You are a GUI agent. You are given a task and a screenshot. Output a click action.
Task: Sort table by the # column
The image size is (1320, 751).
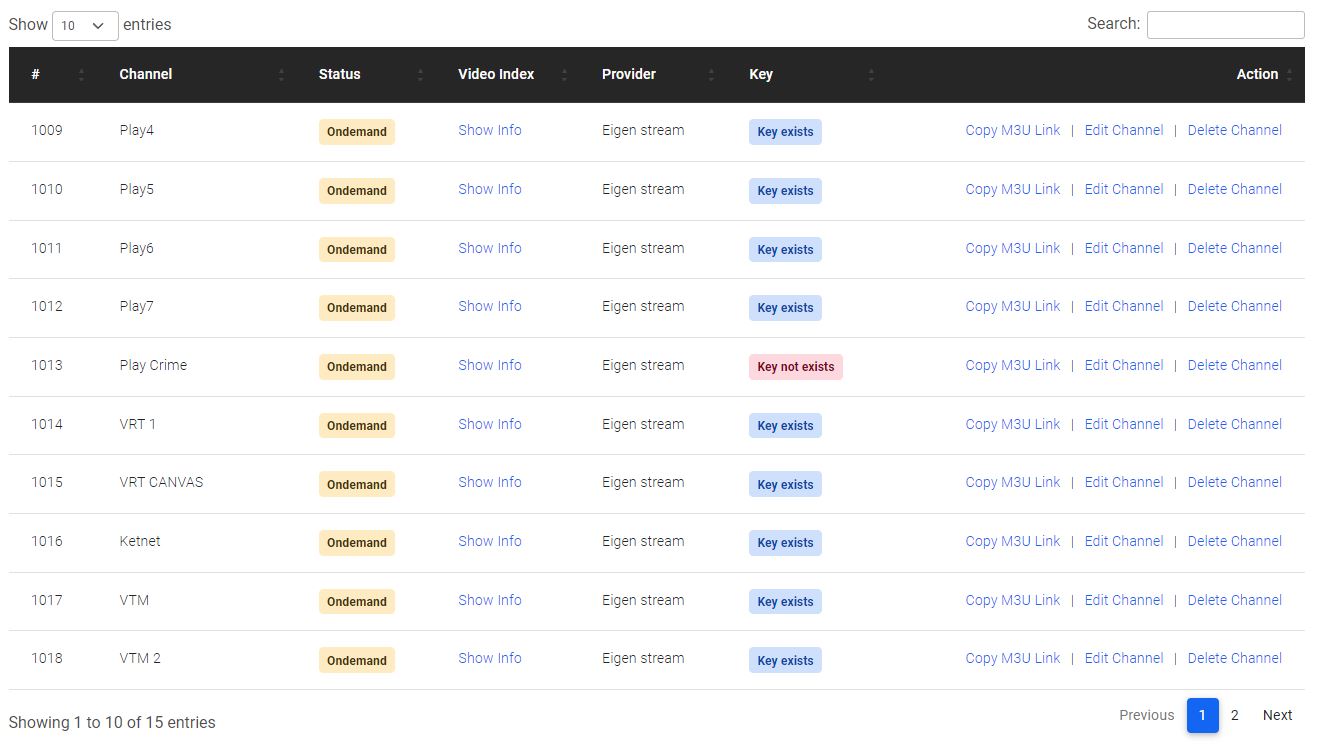36,74
